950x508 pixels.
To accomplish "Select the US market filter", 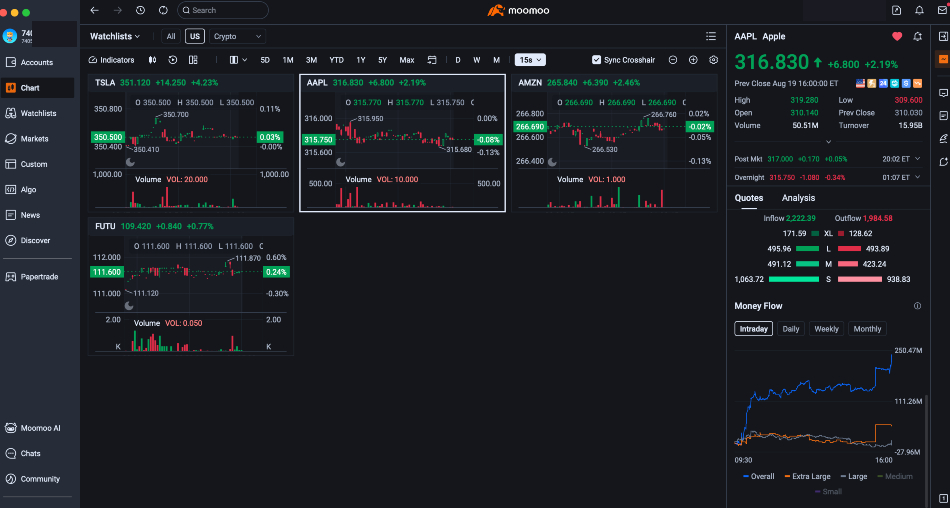I will pyautogui.click(x=194, y=36).
